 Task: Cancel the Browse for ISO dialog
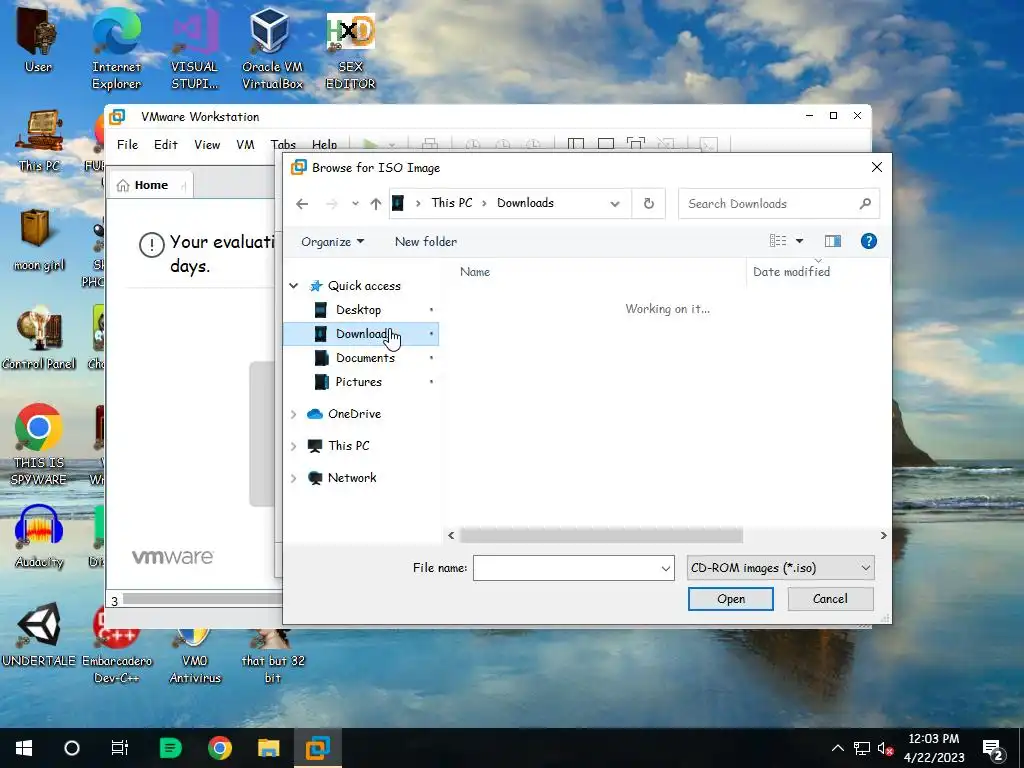click(830, 599)
